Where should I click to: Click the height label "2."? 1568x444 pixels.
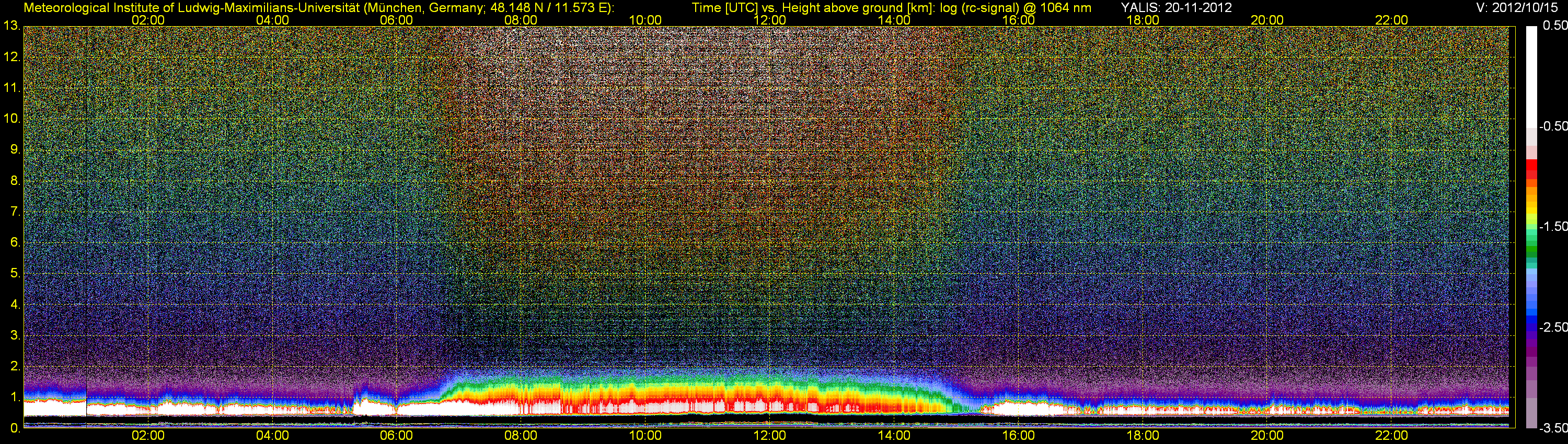click(x=15, y=366)
